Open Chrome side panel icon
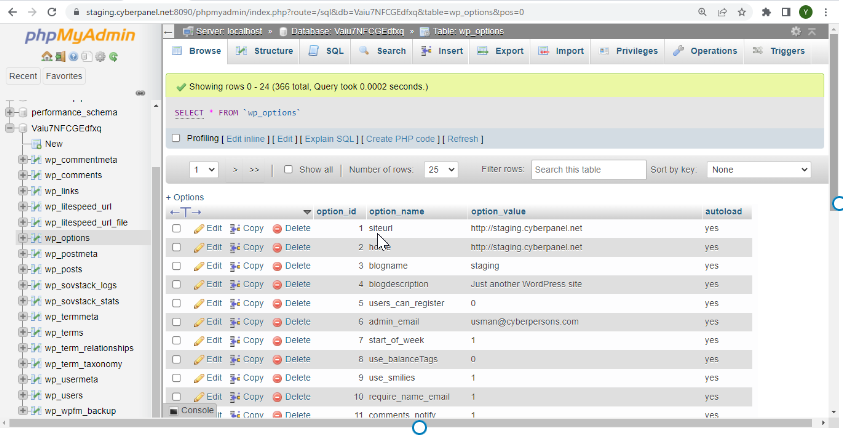The image size is (843, 435). click(785, 12)
